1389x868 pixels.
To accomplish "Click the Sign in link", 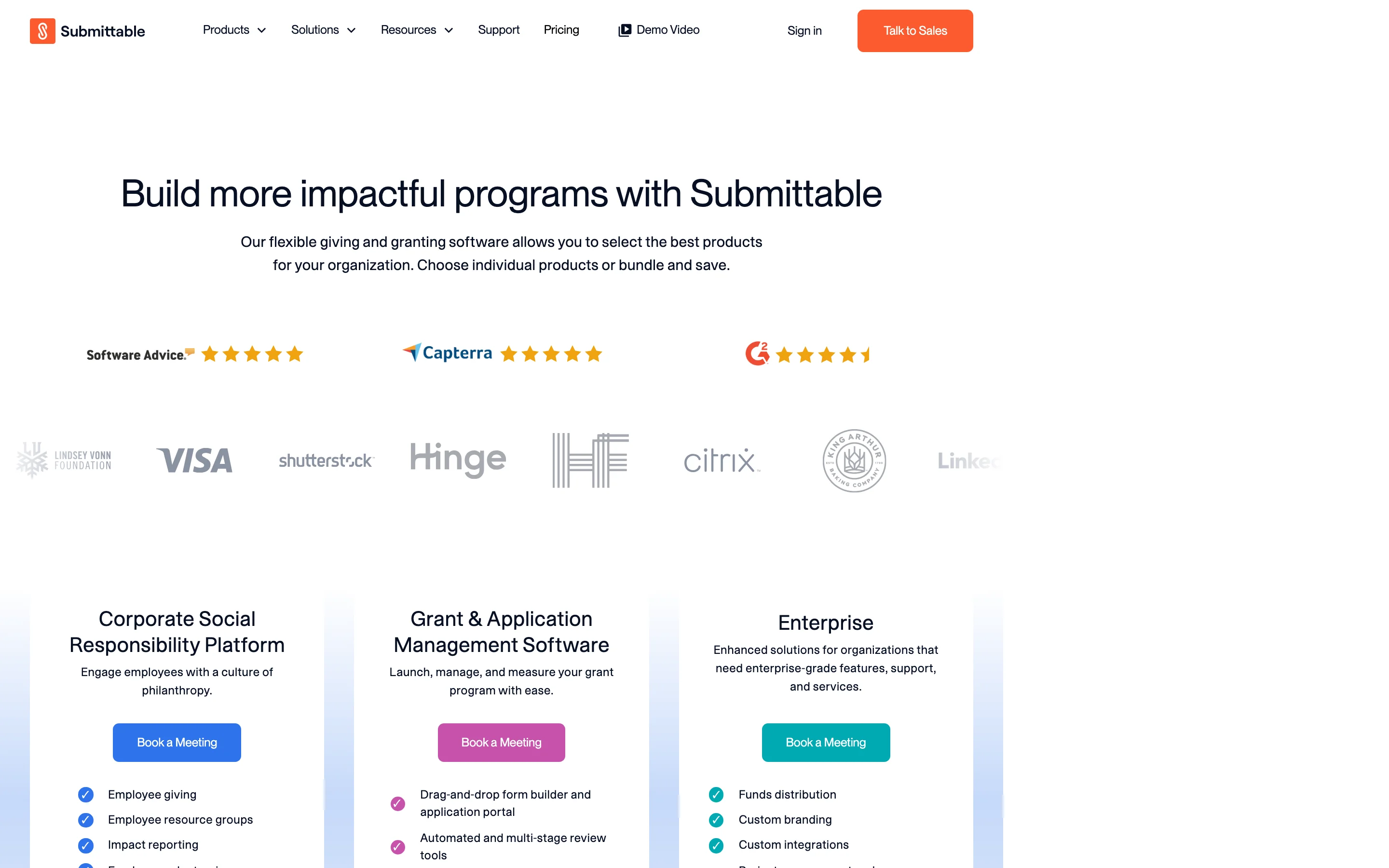I will pos(804,31).
